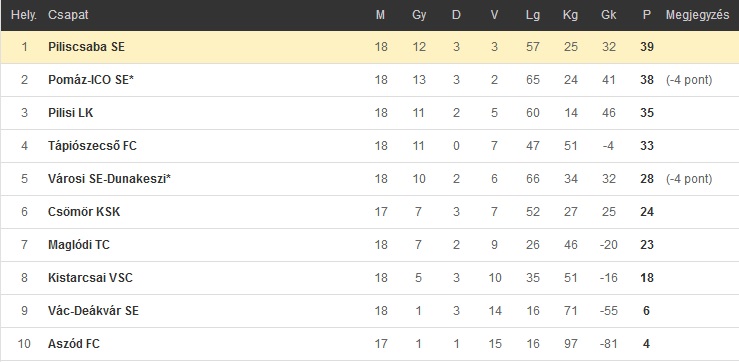
Task: Open the Aszód FC team link
Action: 74,344
